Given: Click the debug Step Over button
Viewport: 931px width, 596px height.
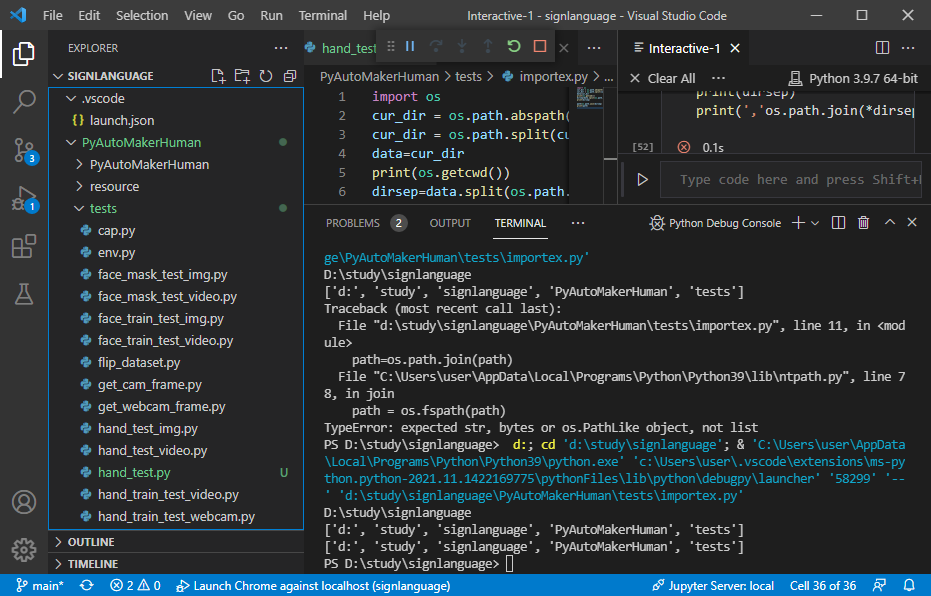Looking at the screenshot, I should [x=436, y=46].
